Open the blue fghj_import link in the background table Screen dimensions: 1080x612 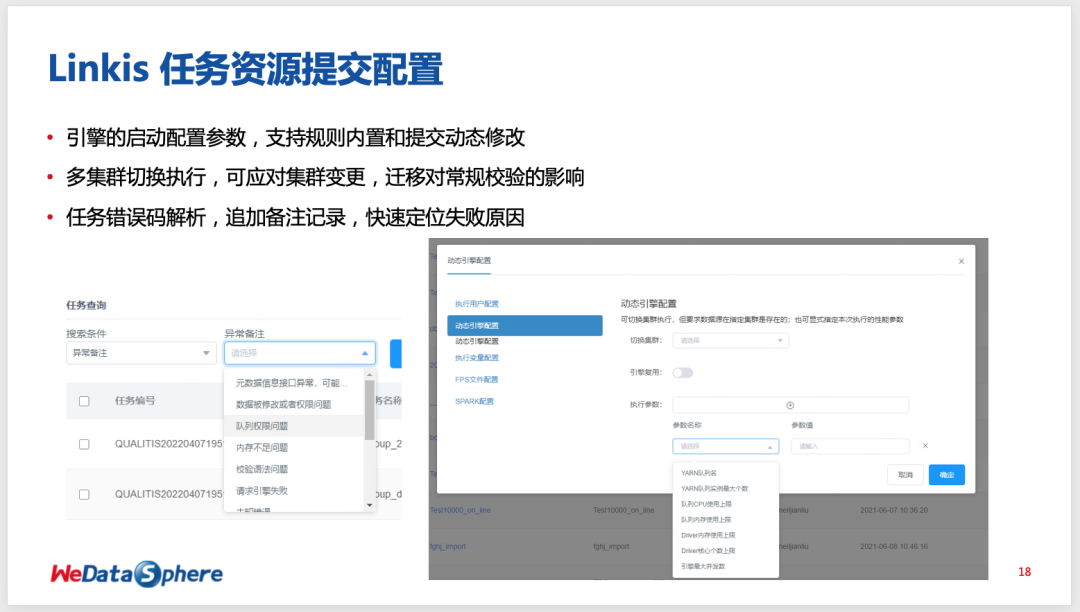tap(448, 547)
